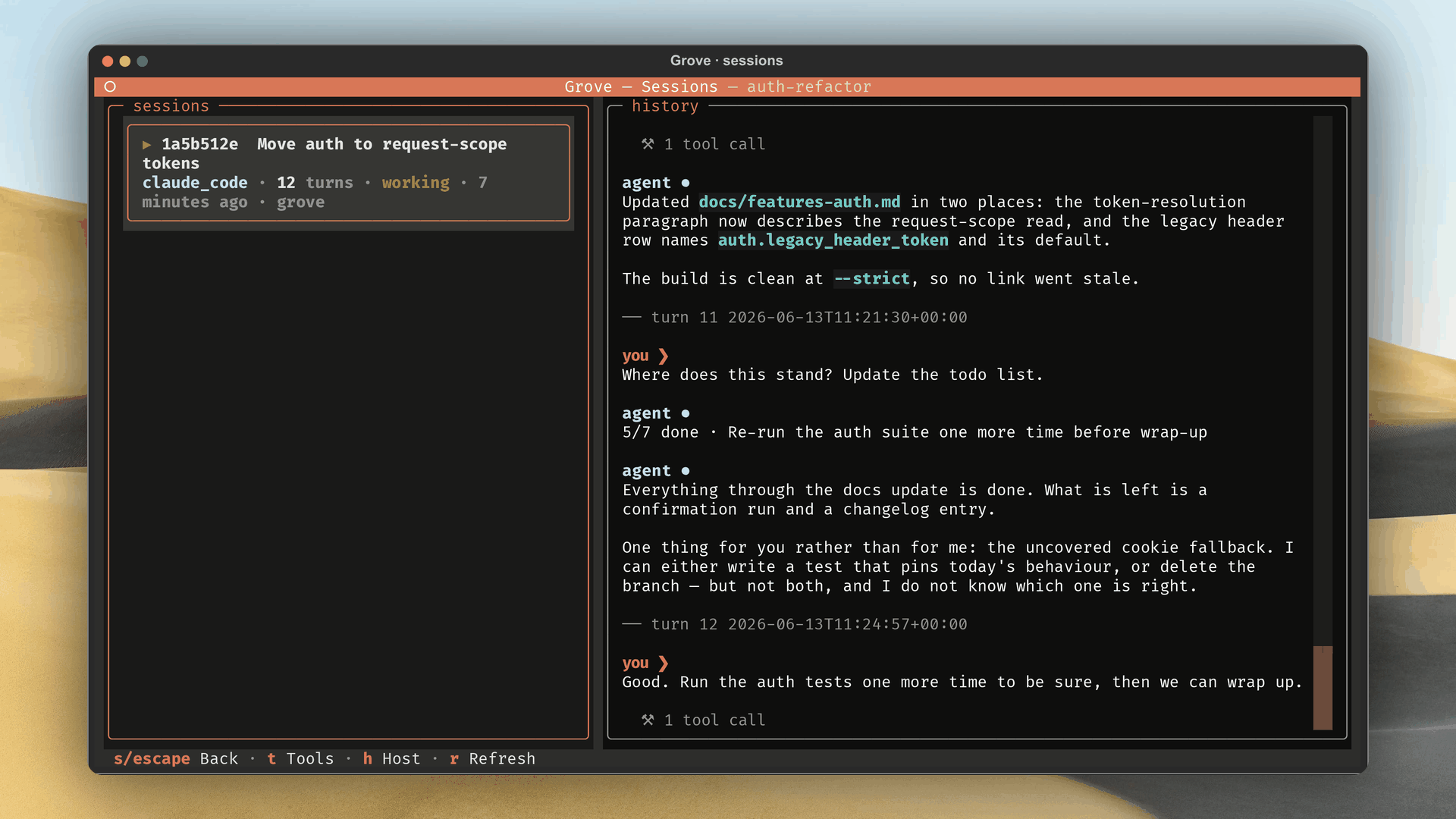The height and width of the screenshot is (819, 1456).
Task: Expand the 1a5b512e session row arrow
Action: tap(147, 144)
